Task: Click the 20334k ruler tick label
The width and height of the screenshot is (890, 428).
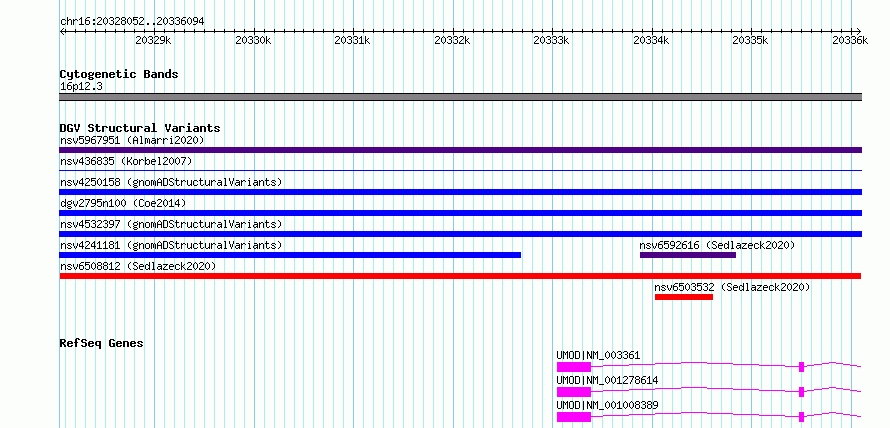Action: (x=652, y=40)
